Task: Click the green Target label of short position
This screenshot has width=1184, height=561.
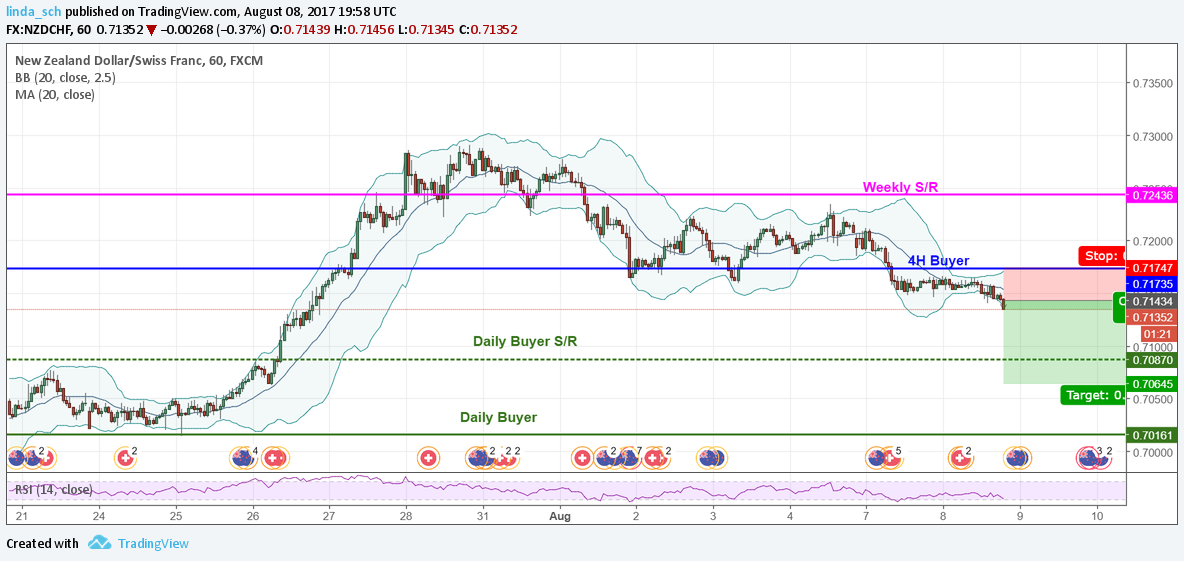Action: 1093,394
